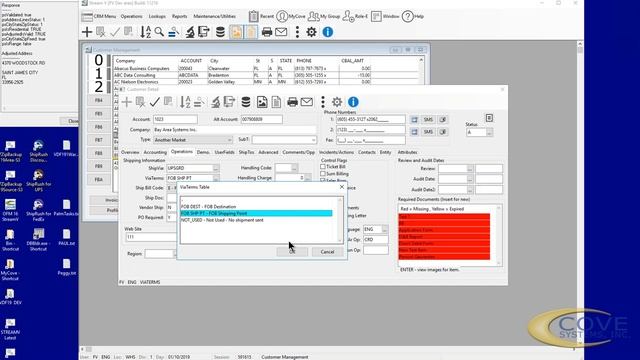Click the gear icon in Customer Detail toolbar
Screen dimensions: 640x360
point(337,102)
